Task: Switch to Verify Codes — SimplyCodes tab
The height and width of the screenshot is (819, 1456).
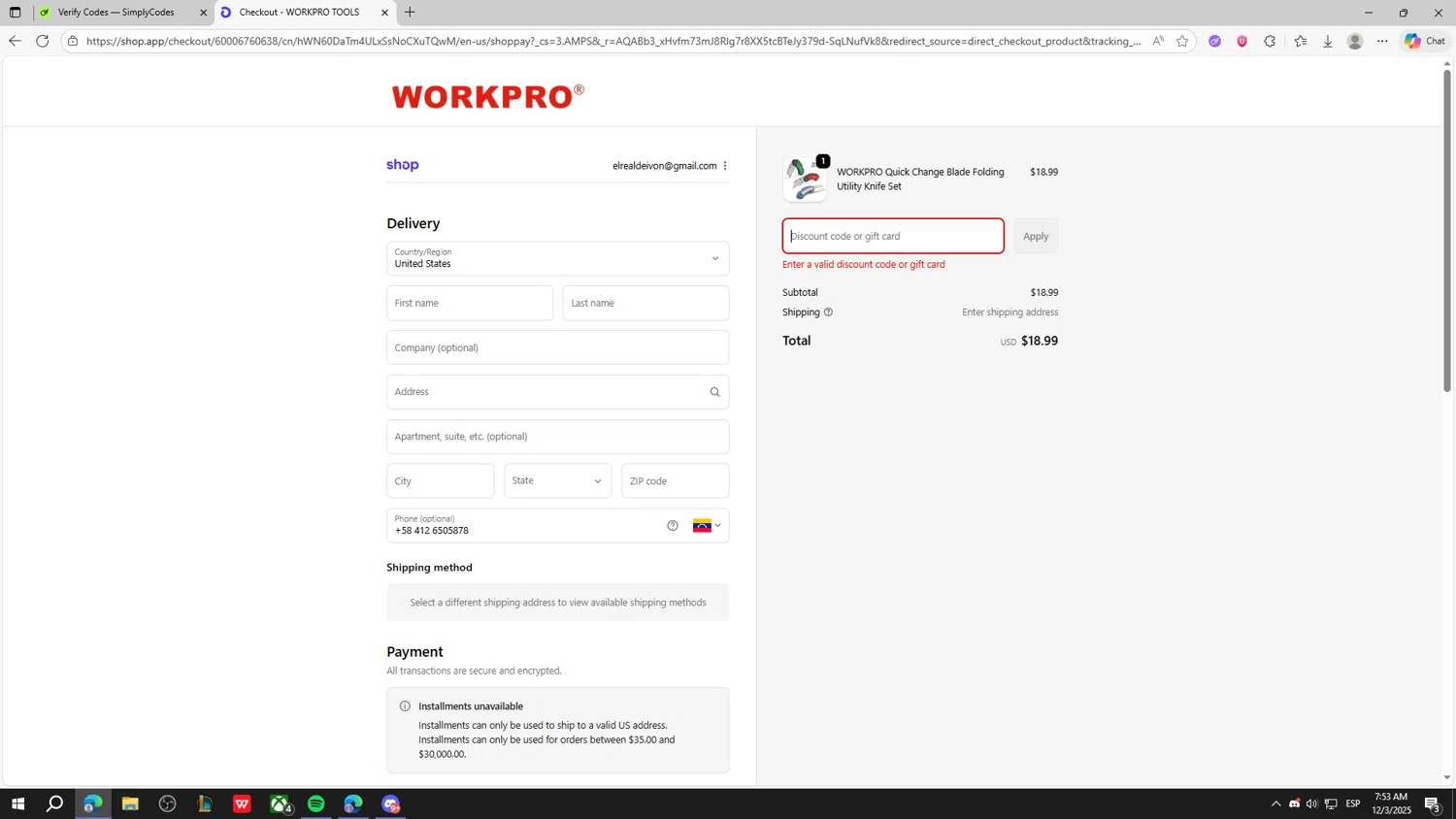Action: coord(116,13)
